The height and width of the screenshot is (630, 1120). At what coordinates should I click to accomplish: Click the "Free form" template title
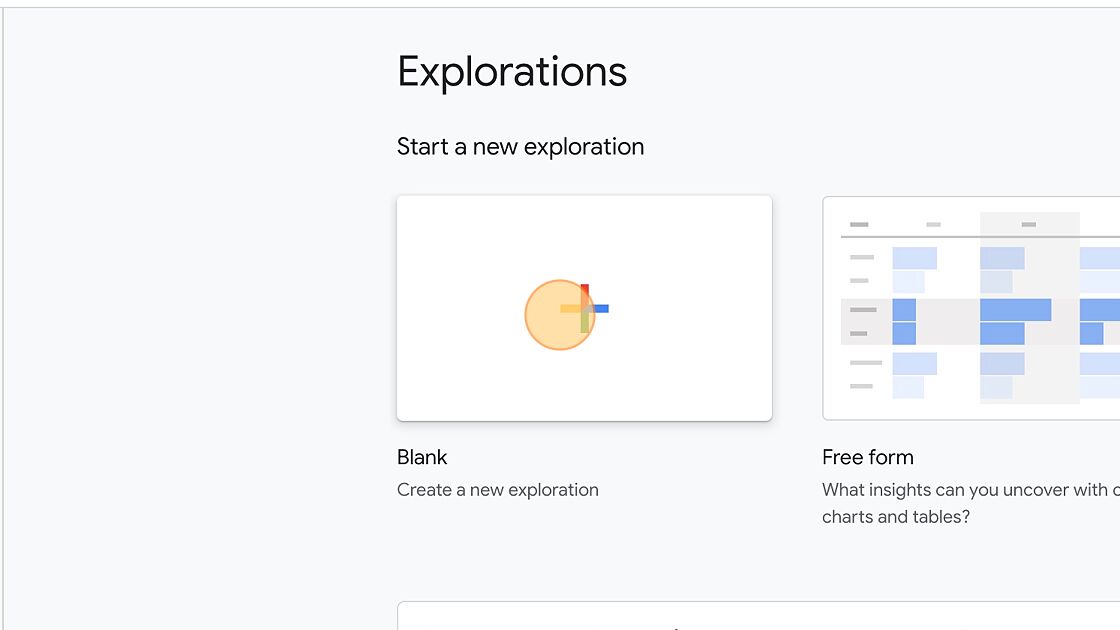(867, 457)
